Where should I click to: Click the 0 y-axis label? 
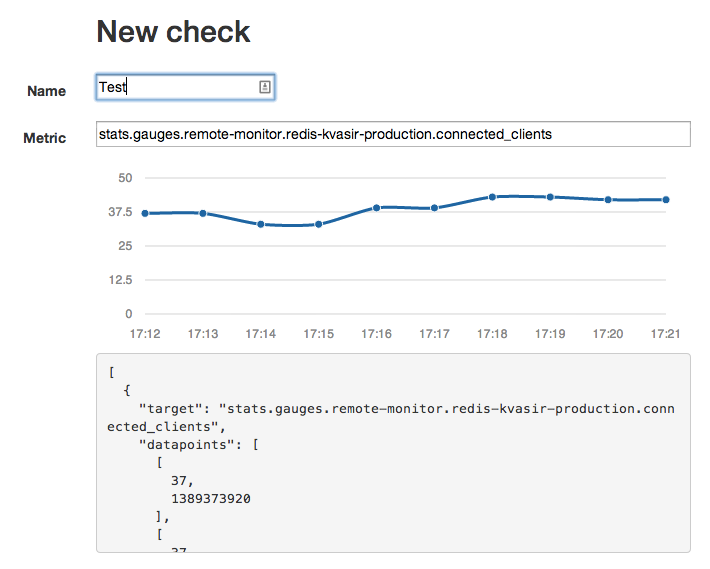pyautogui.click(x=129, y=314)
